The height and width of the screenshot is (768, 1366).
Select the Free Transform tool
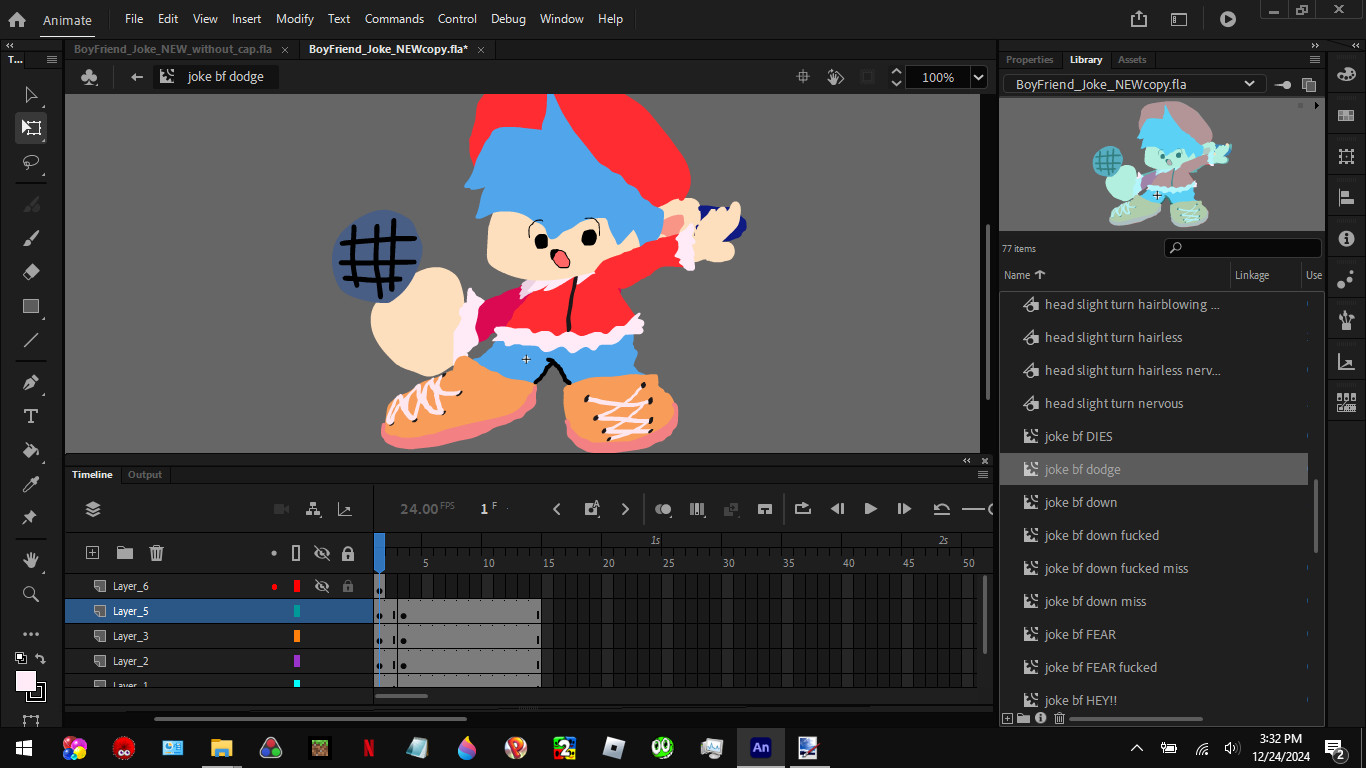pos(31,128)
